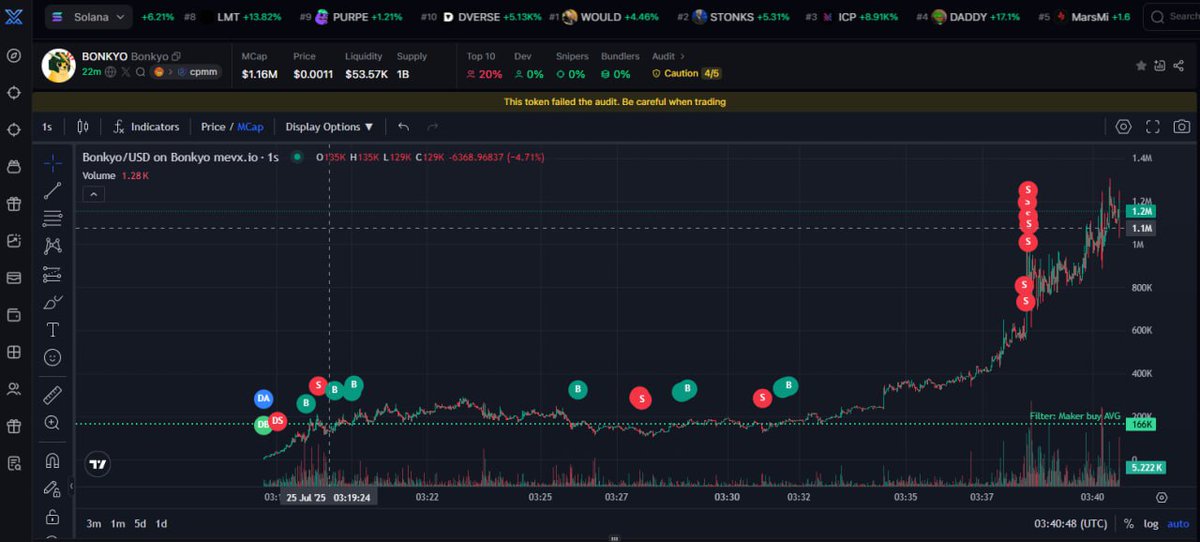Open the token X (Twitter) link

[125, 72]
